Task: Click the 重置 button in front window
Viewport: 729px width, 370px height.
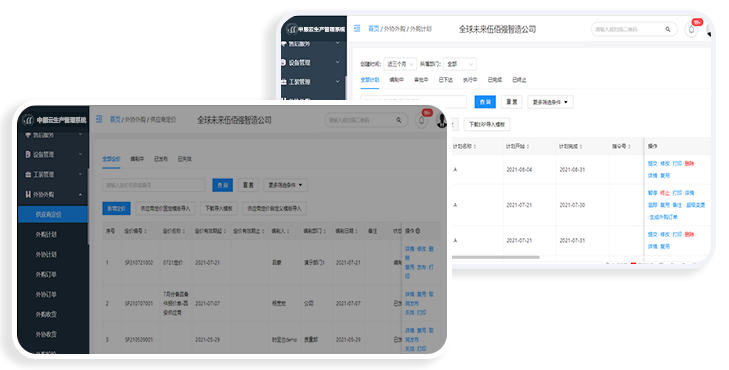Action: tap(248, 185)
